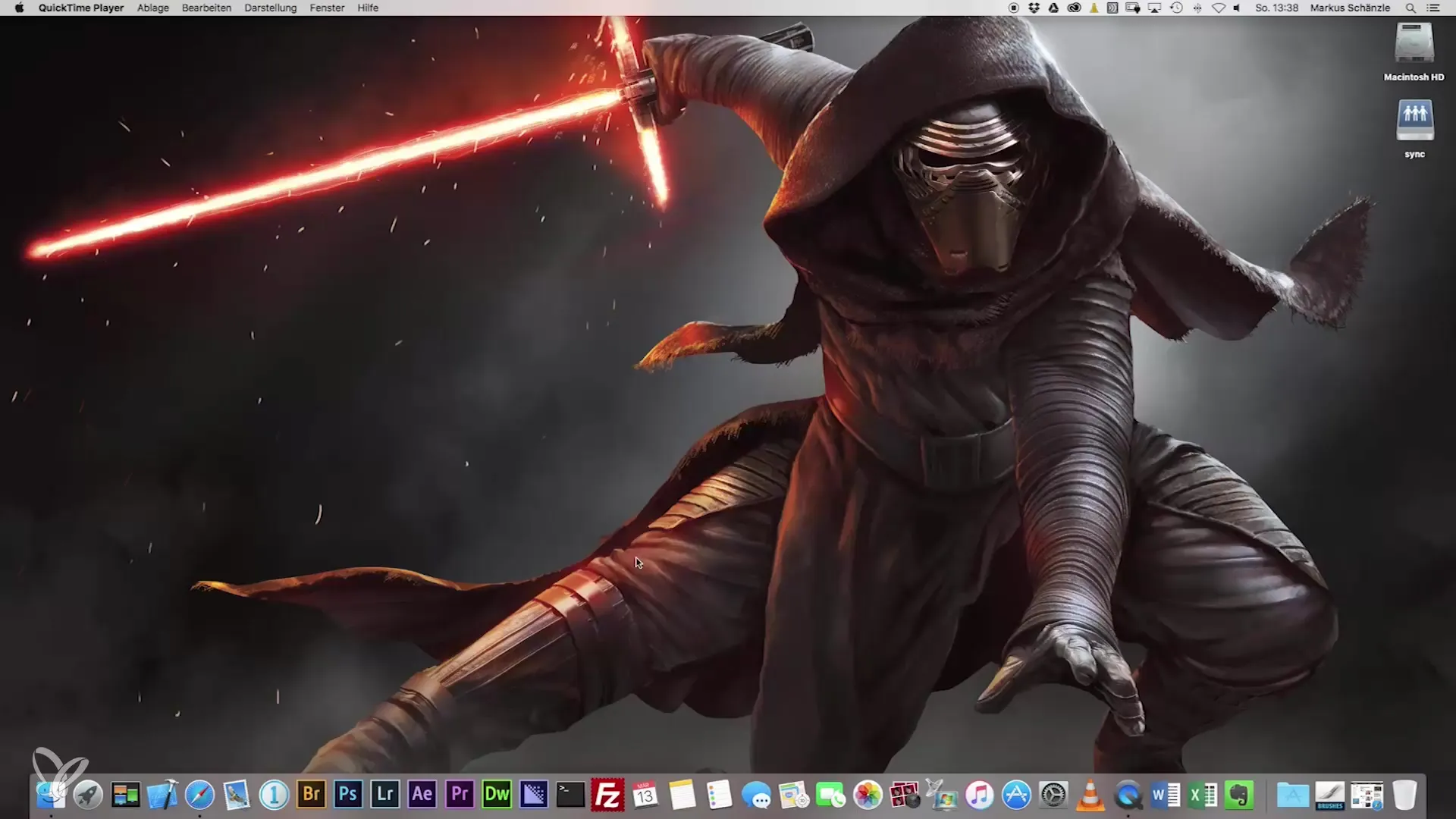
Task: Launch Microsoft Word from the Dock
Action: tap(1166, 795)
